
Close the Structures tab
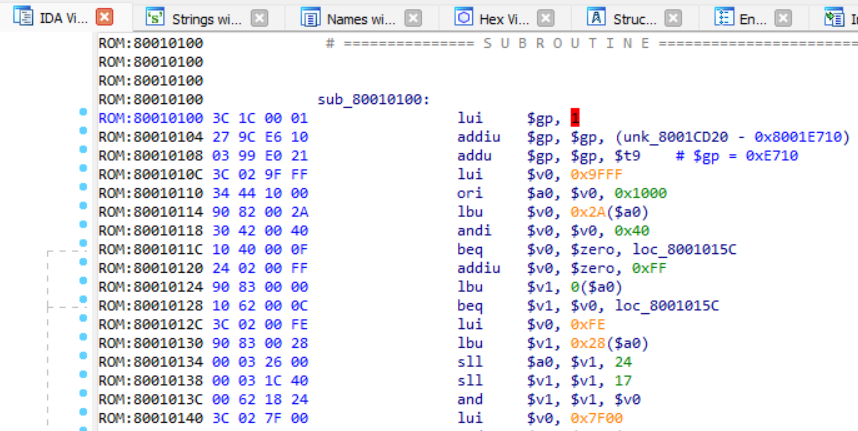pyautogui.click(x=674, y=18)
